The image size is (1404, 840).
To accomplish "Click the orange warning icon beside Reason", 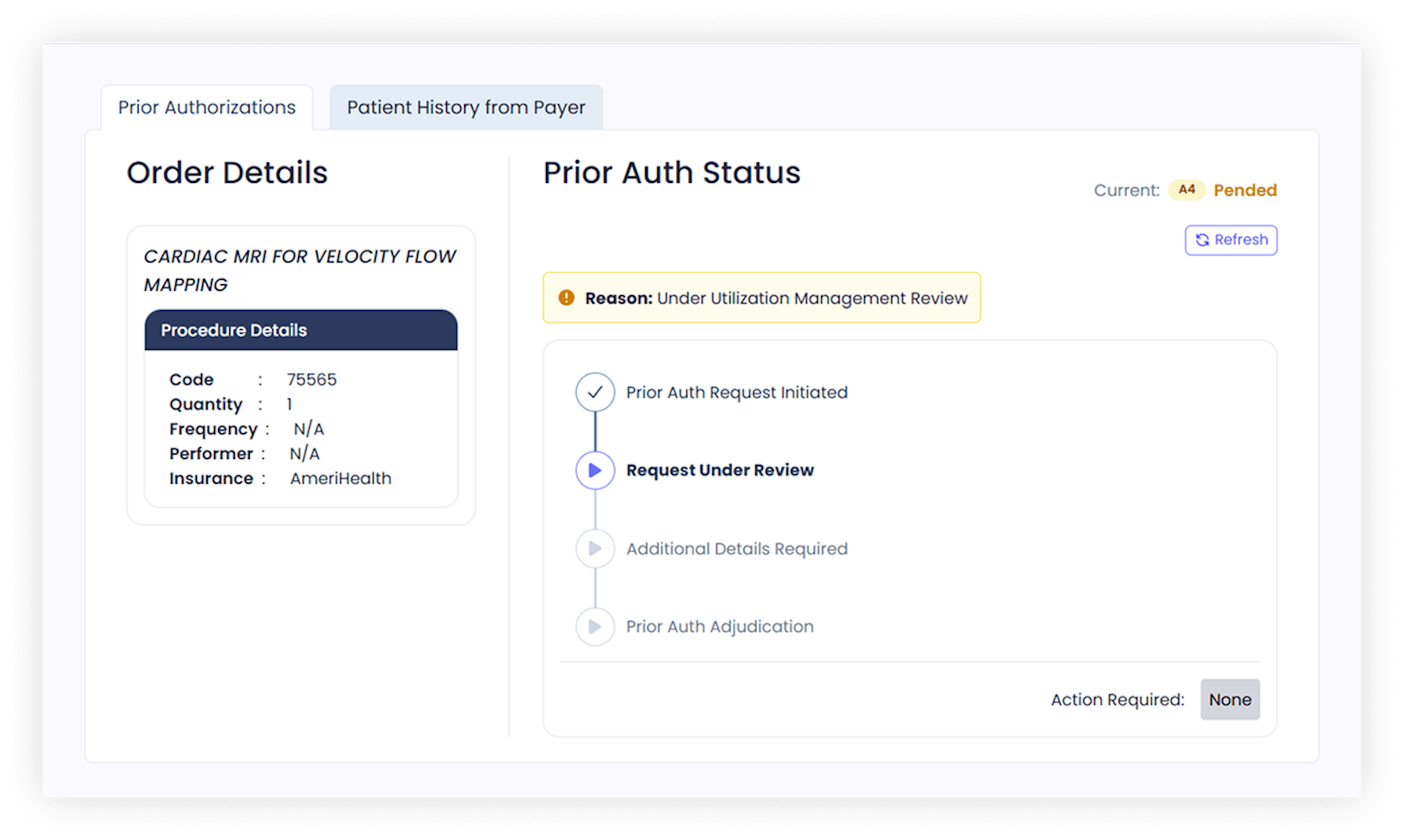I will click(x=566, y=298).
